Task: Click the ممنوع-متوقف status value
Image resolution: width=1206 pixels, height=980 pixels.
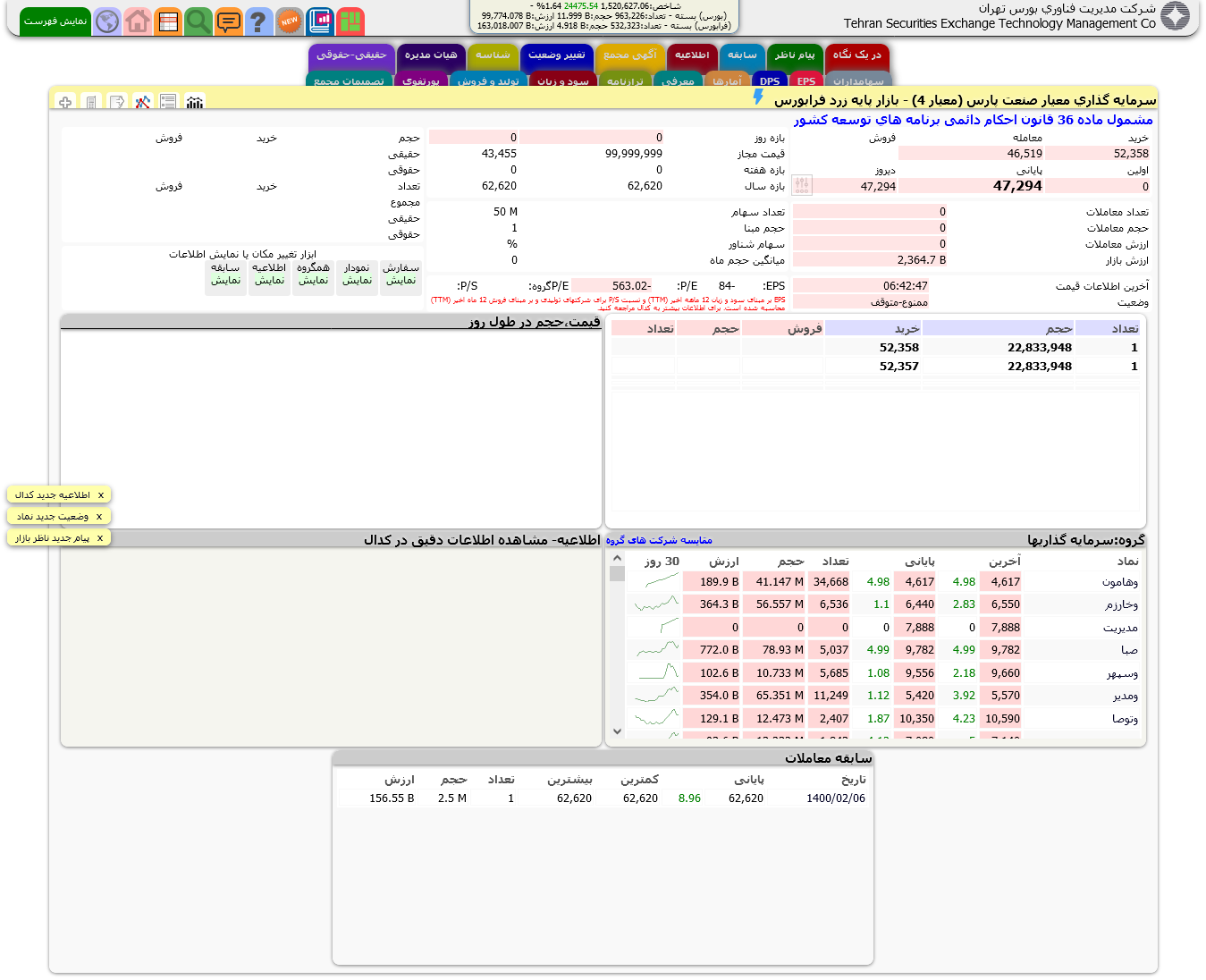Action: (x=899, y=302)
